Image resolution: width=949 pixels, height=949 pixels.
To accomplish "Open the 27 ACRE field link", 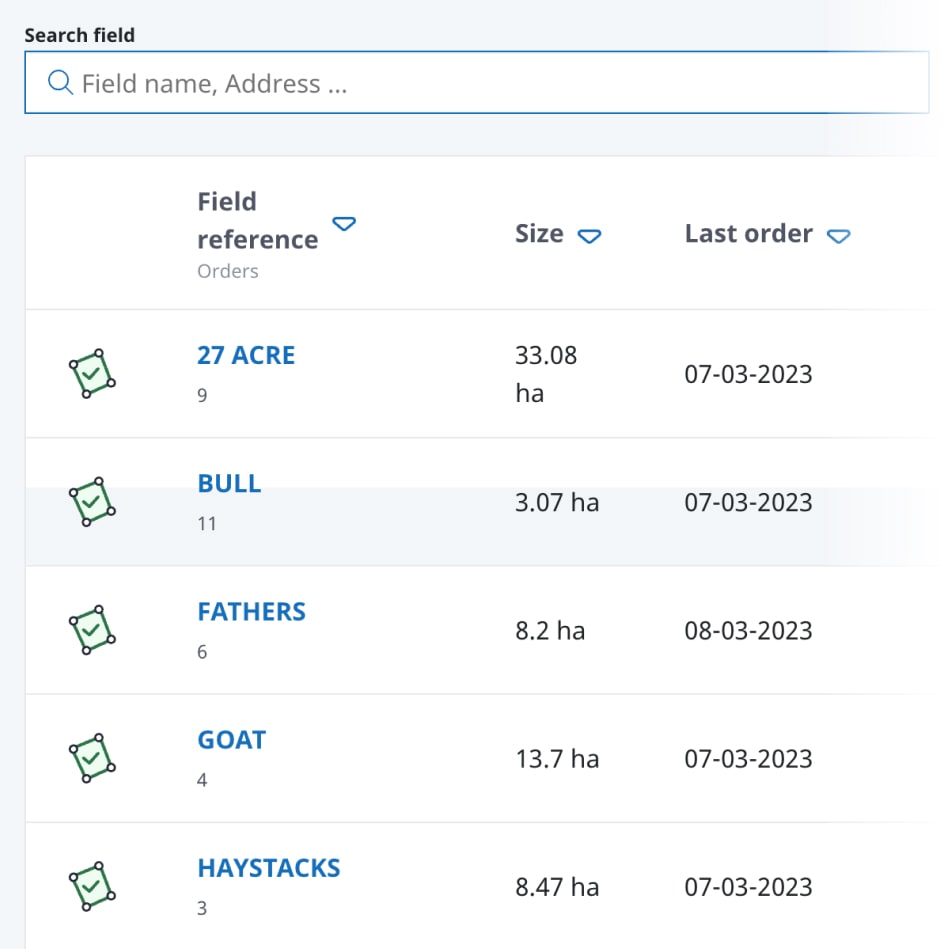I will (x=246, y=356).
